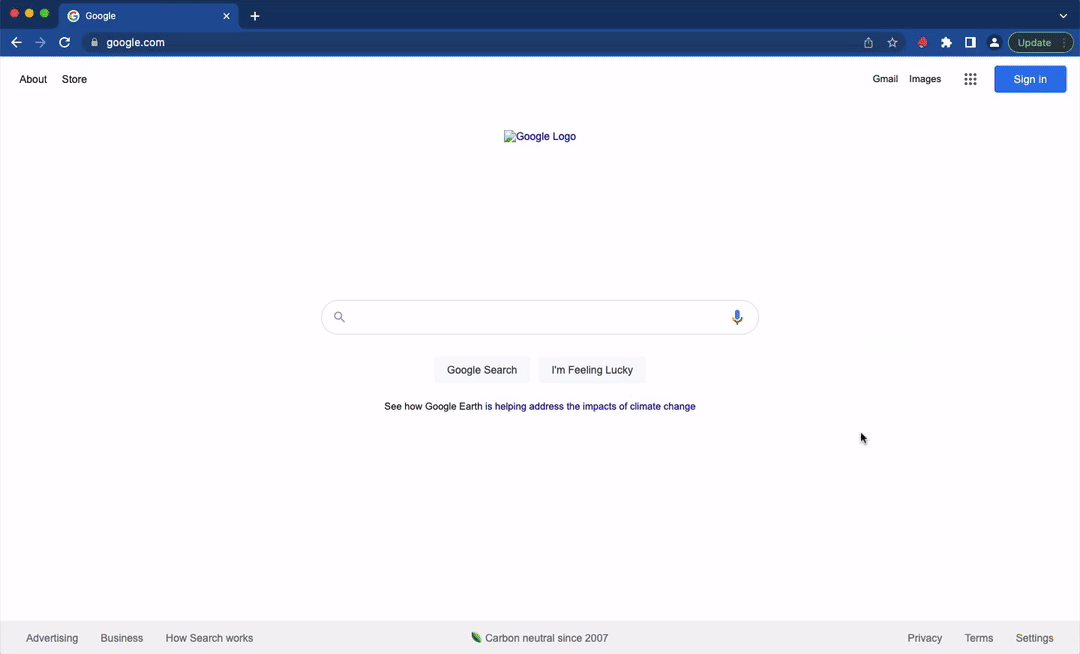Open the side panel icon
The width and height of the screenshot is (1080, 654).
point(970,42)
